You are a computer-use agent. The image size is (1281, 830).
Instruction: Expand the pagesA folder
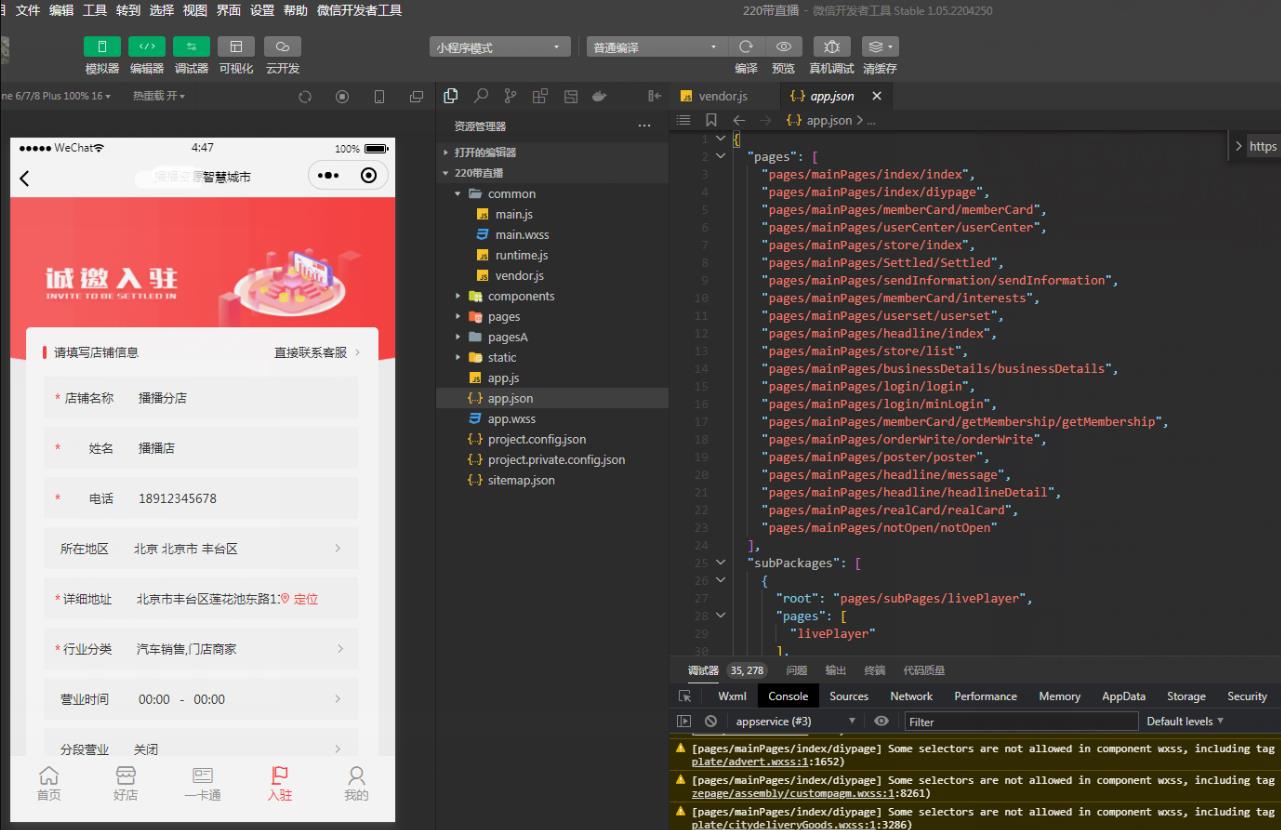coord(553,337)
